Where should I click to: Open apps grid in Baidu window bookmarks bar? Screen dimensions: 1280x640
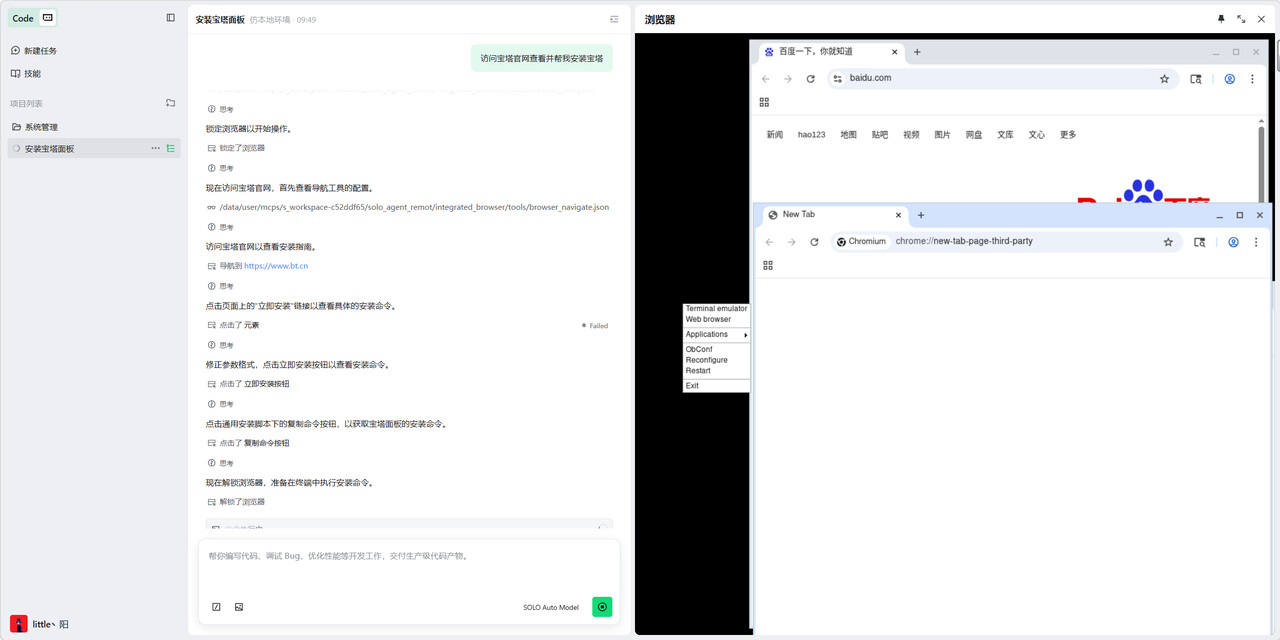coord(764,102)
